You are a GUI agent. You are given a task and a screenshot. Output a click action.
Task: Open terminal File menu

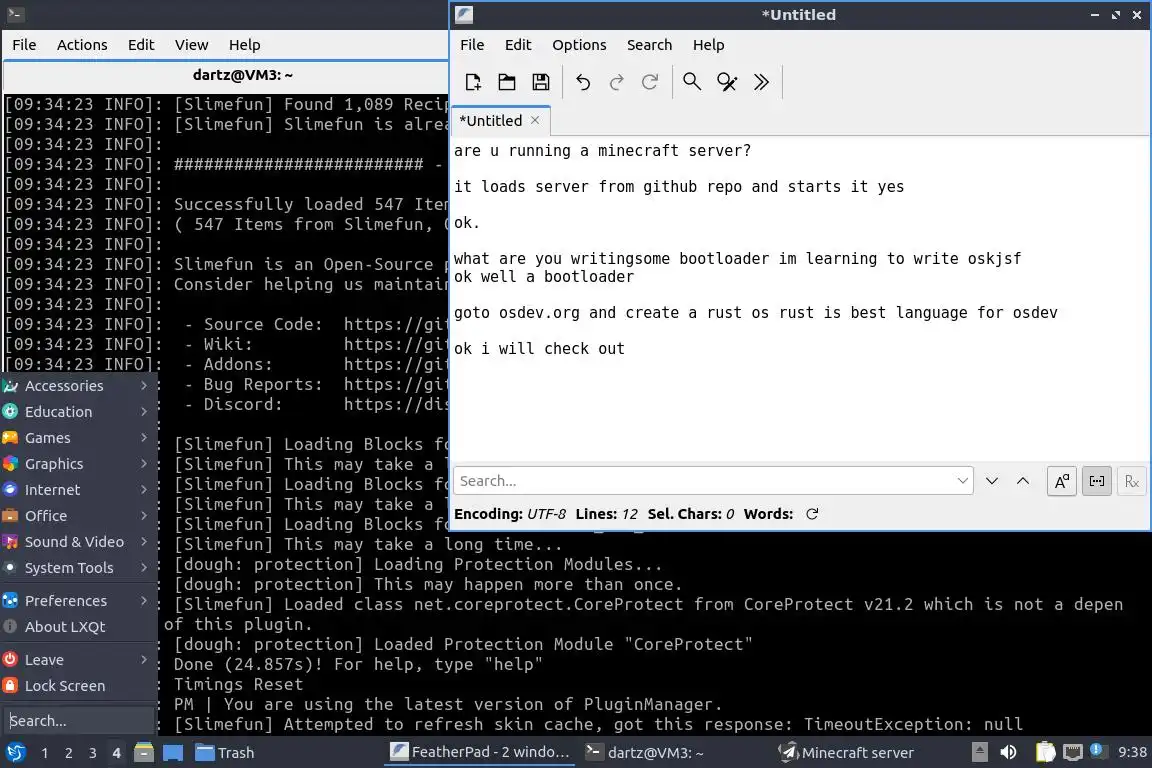pyautogui.click(x=24, y=45)
